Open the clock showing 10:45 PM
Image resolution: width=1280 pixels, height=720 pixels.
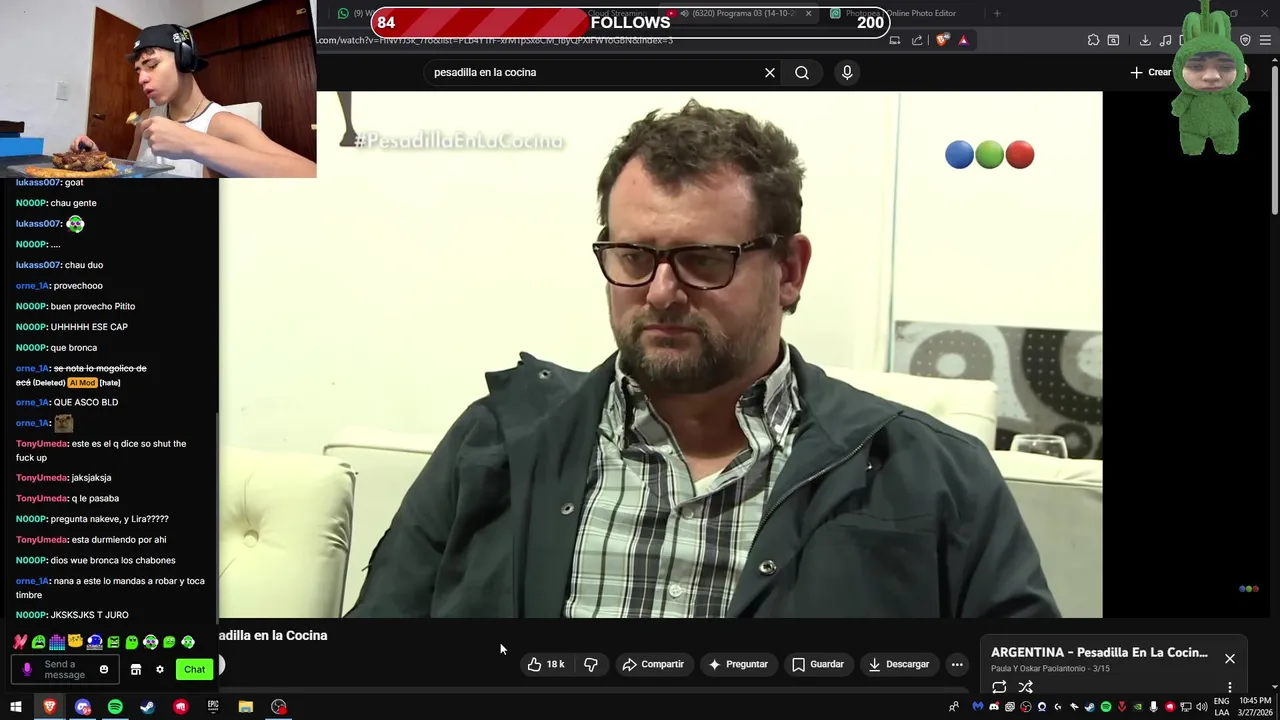point(1255,707)
